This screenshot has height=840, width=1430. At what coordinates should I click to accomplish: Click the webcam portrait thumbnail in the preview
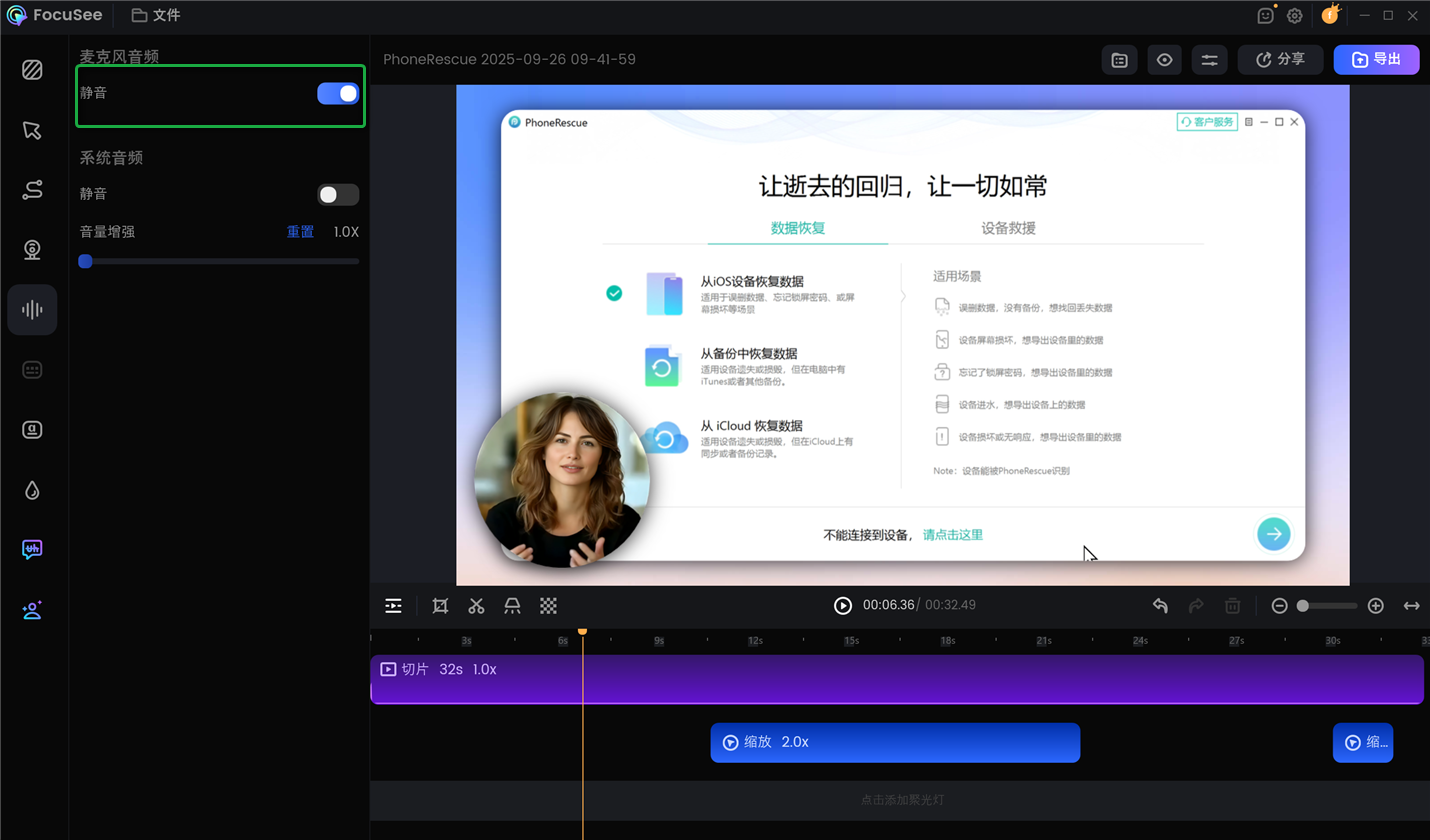pos(562,481)
